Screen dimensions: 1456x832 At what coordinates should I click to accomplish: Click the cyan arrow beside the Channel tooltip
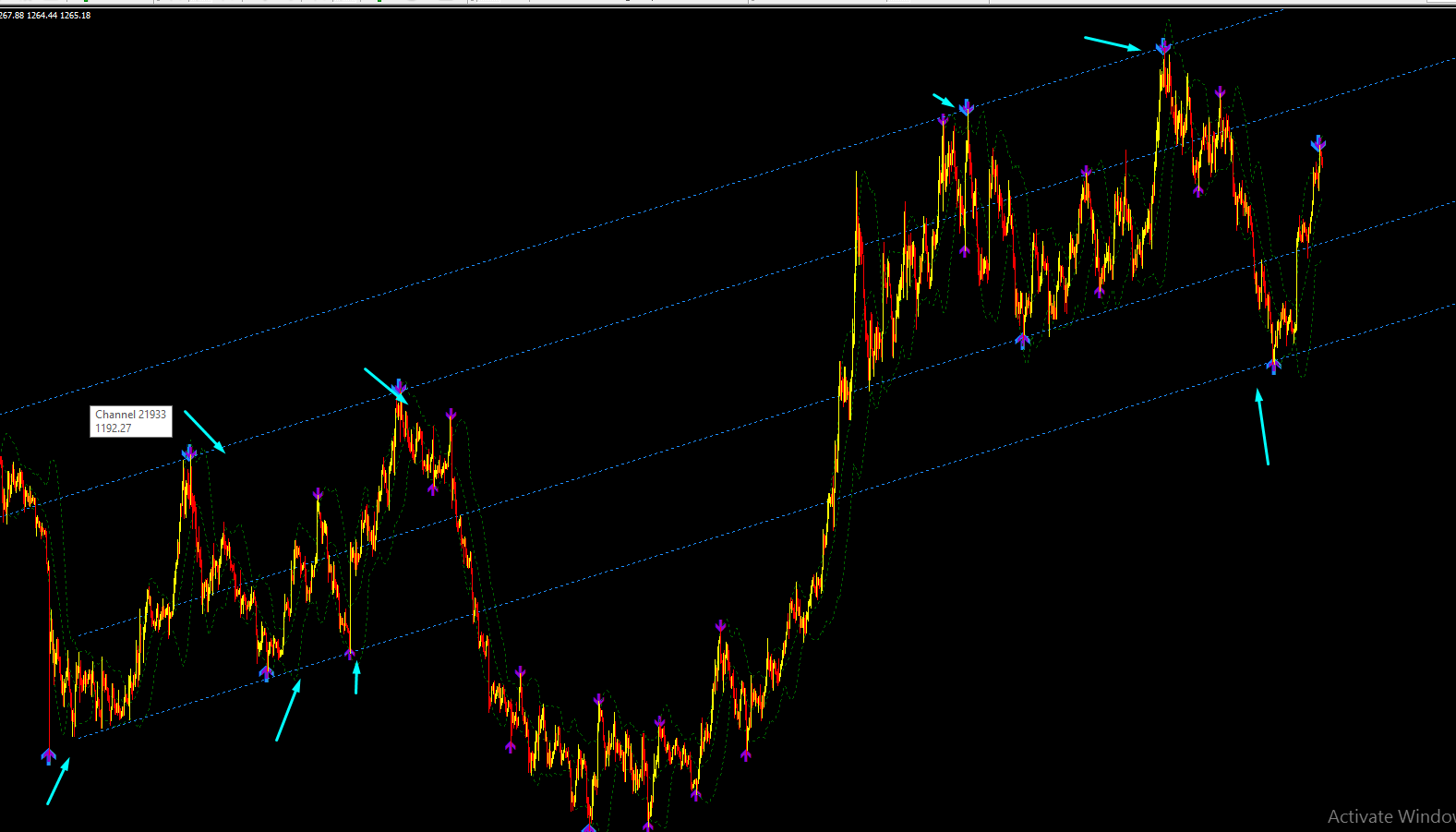click(x=205, y=431)
